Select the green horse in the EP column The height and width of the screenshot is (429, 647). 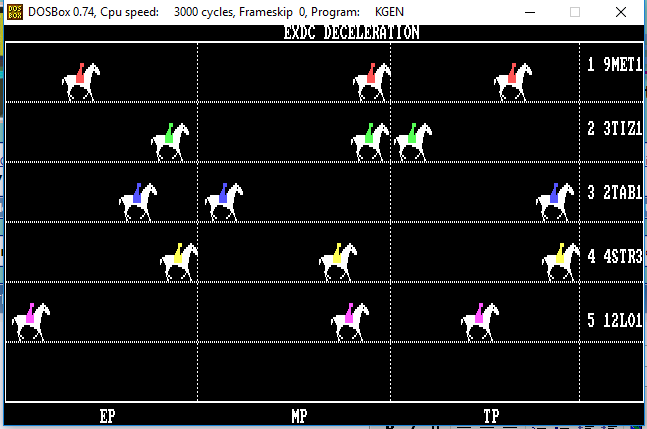tap(170, 142)
